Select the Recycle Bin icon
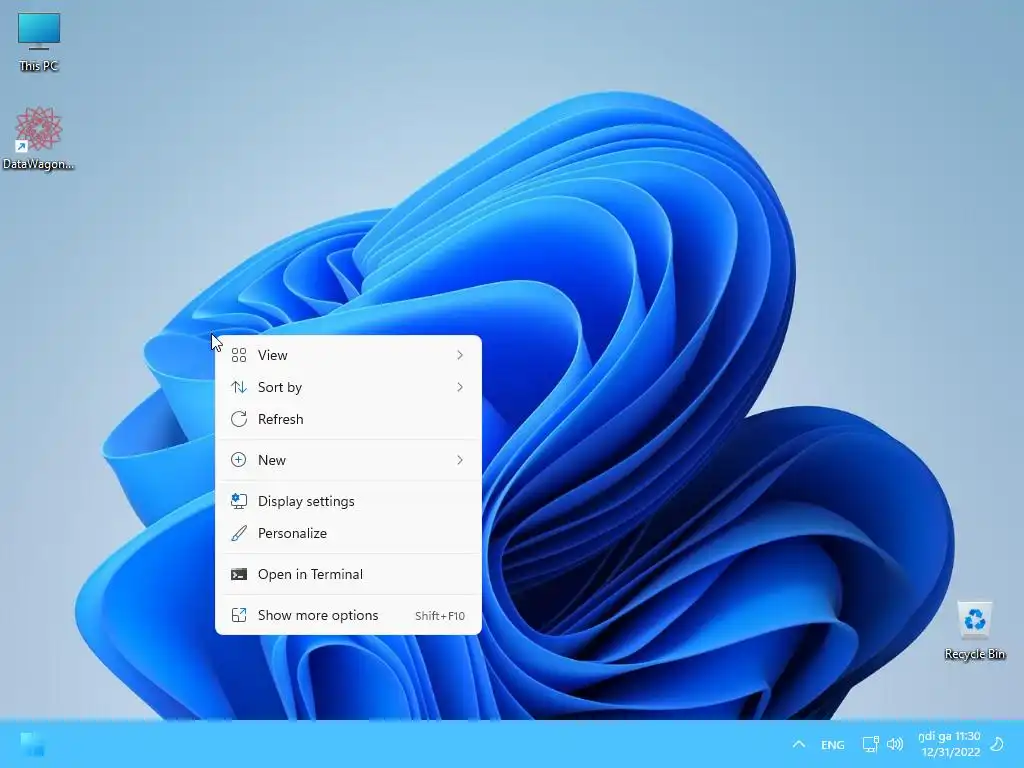Viewport: 1024px width, 768px height. pyautogui.click(x=974, y=631)
